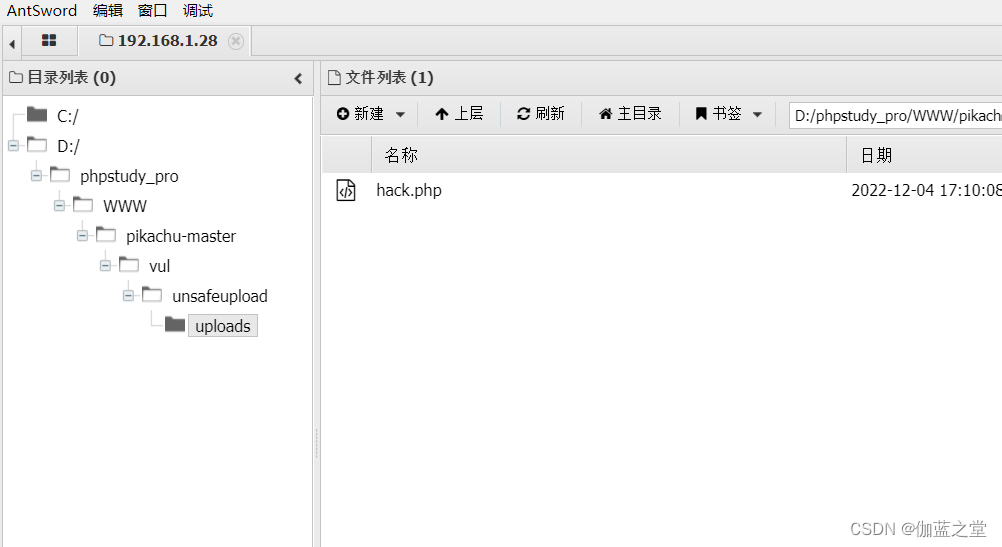Collapse the WWW tree node
Viewport: 1002px width, 547px height.
[x=59, y=205]
